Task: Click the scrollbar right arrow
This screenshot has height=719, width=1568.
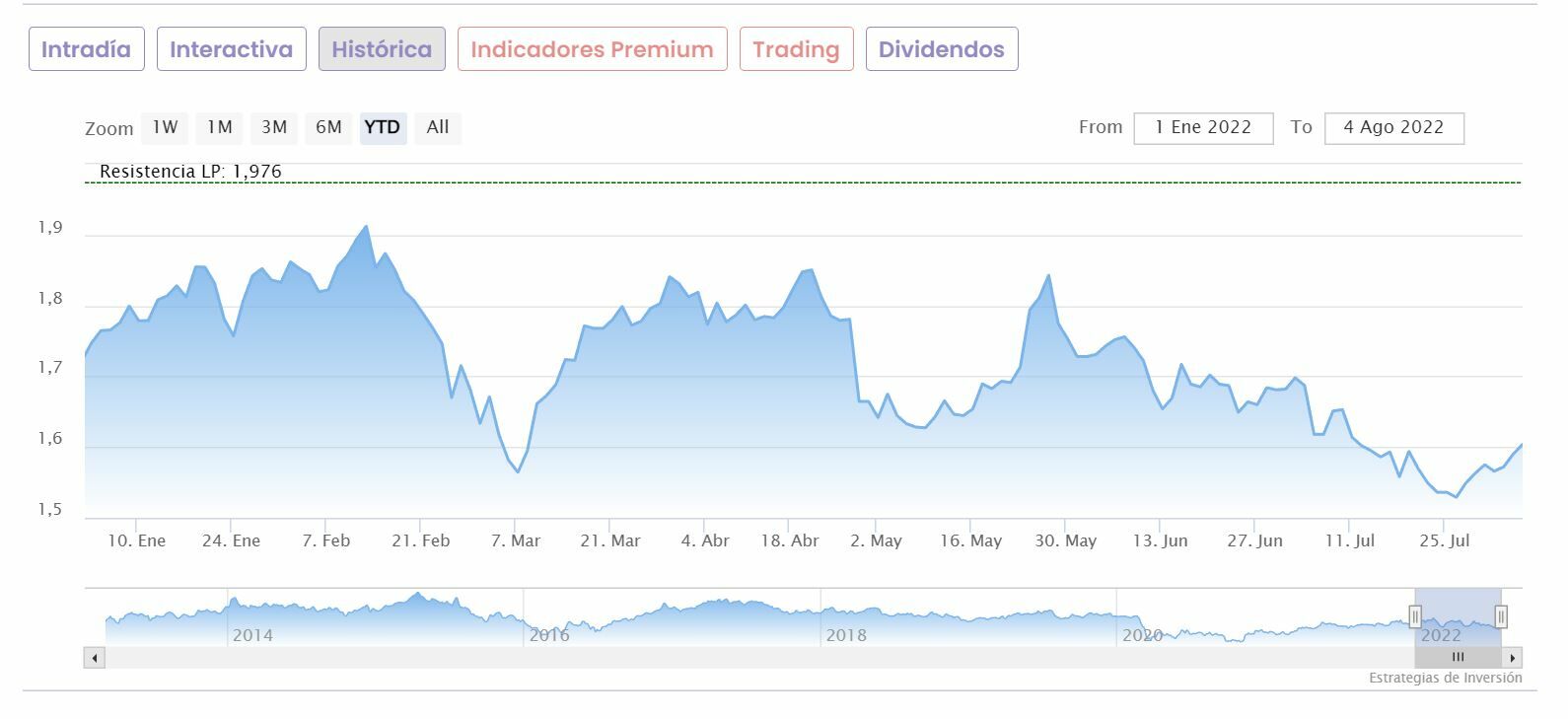Action: pyautogui.click(x=1513, y=657)
